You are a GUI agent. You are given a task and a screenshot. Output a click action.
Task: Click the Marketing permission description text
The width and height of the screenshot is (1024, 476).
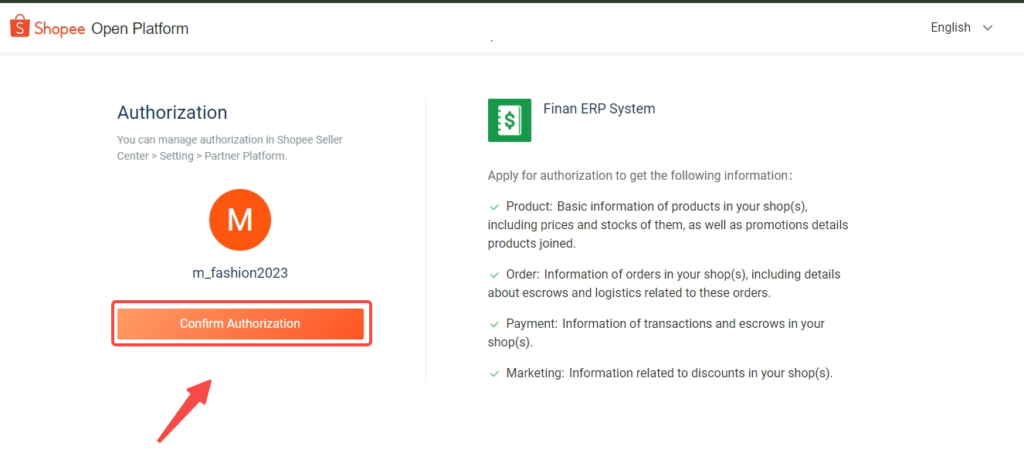click(x=661, y=374)
